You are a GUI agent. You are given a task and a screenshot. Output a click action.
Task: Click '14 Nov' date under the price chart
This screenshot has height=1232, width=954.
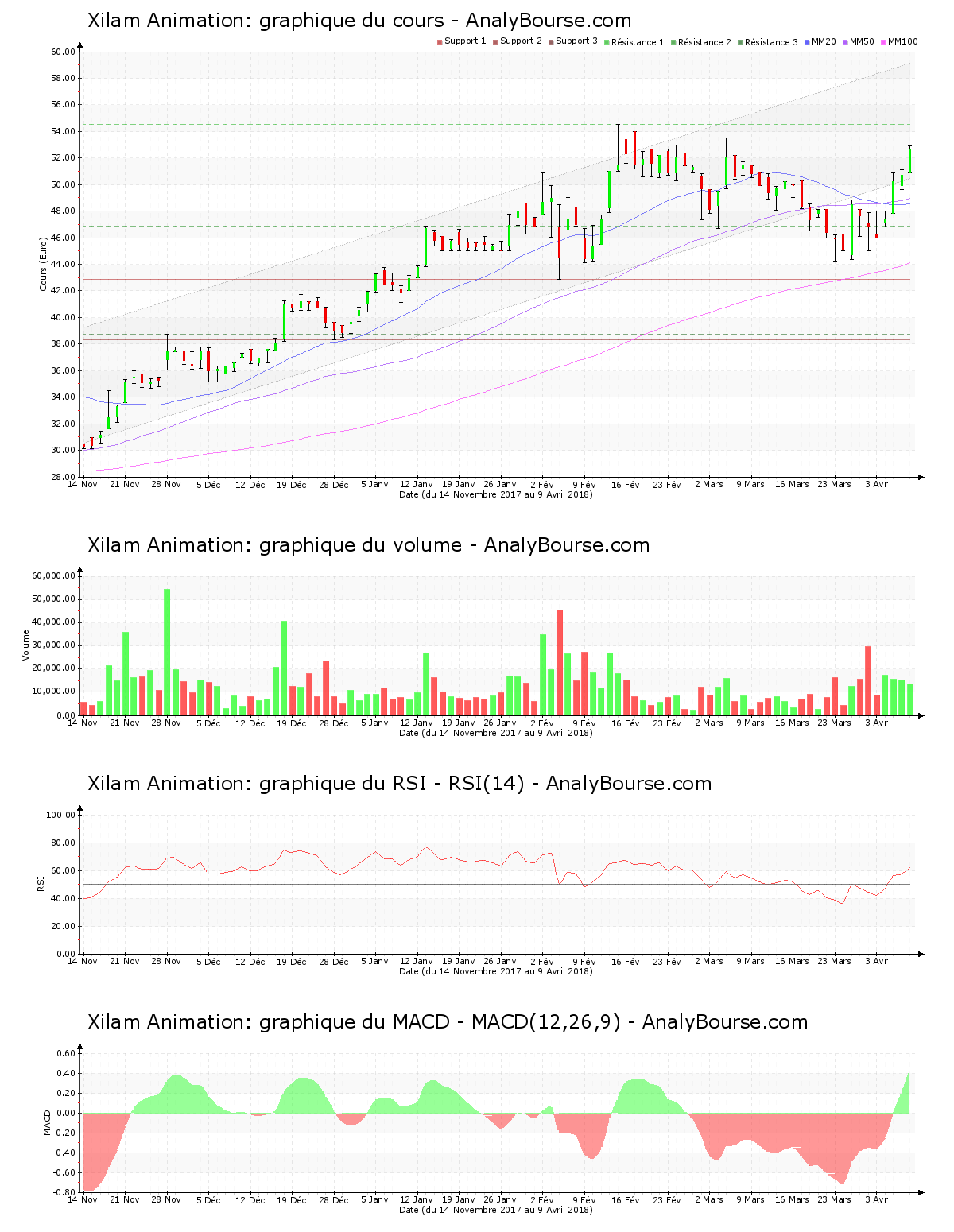[x=83, y=484]
